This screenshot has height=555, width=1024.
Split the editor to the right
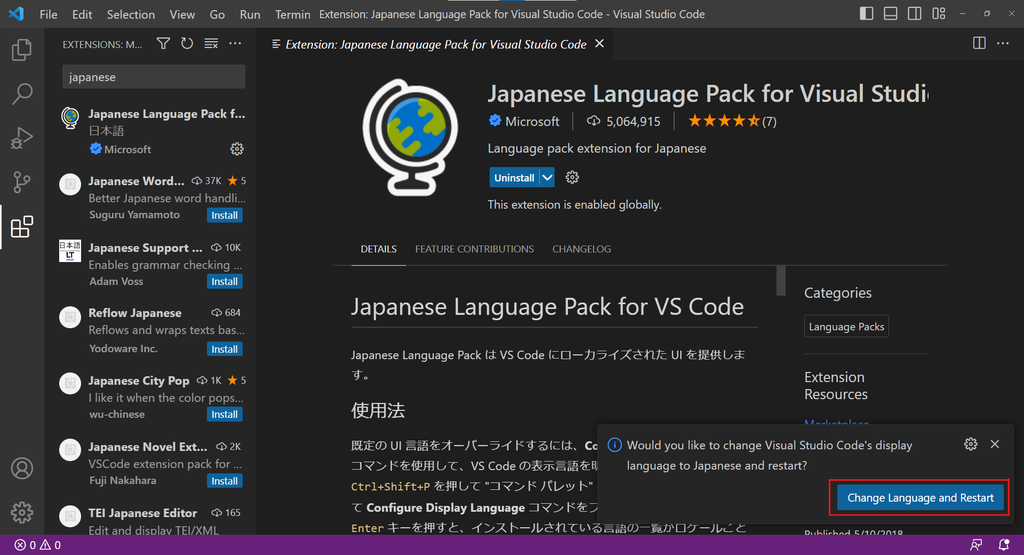click(979, 43)
